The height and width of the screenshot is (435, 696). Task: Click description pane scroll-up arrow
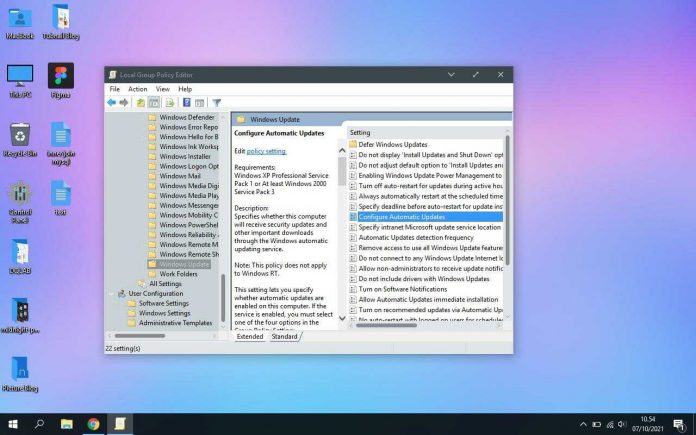(342, 150)
